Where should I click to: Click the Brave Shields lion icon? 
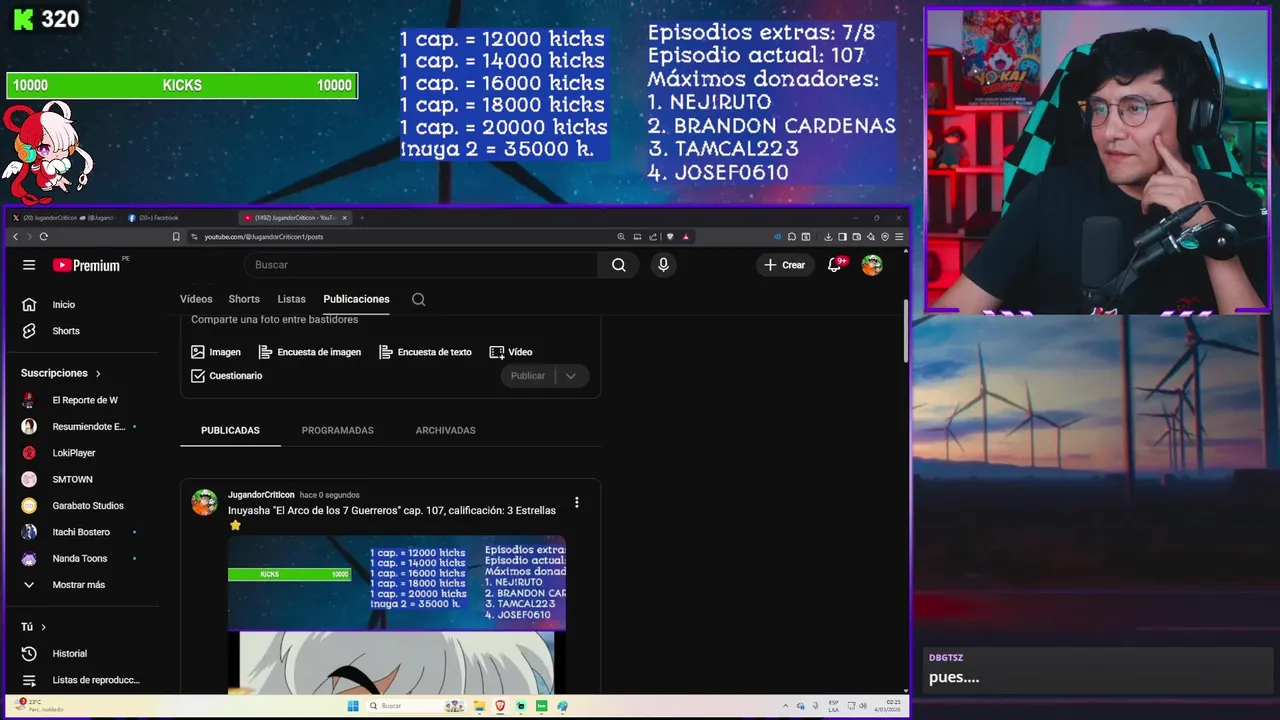(x=670, y=237)
